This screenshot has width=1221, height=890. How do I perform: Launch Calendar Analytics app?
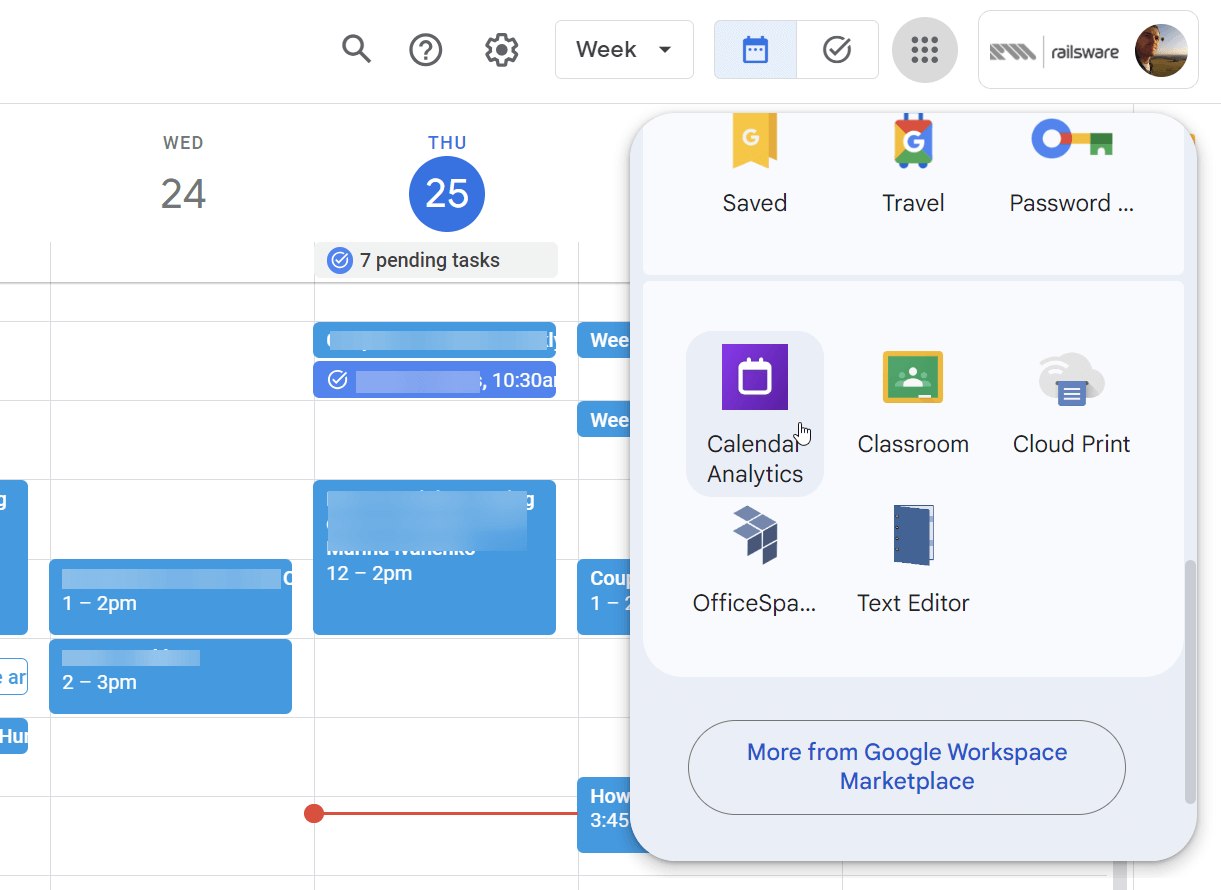755,414
